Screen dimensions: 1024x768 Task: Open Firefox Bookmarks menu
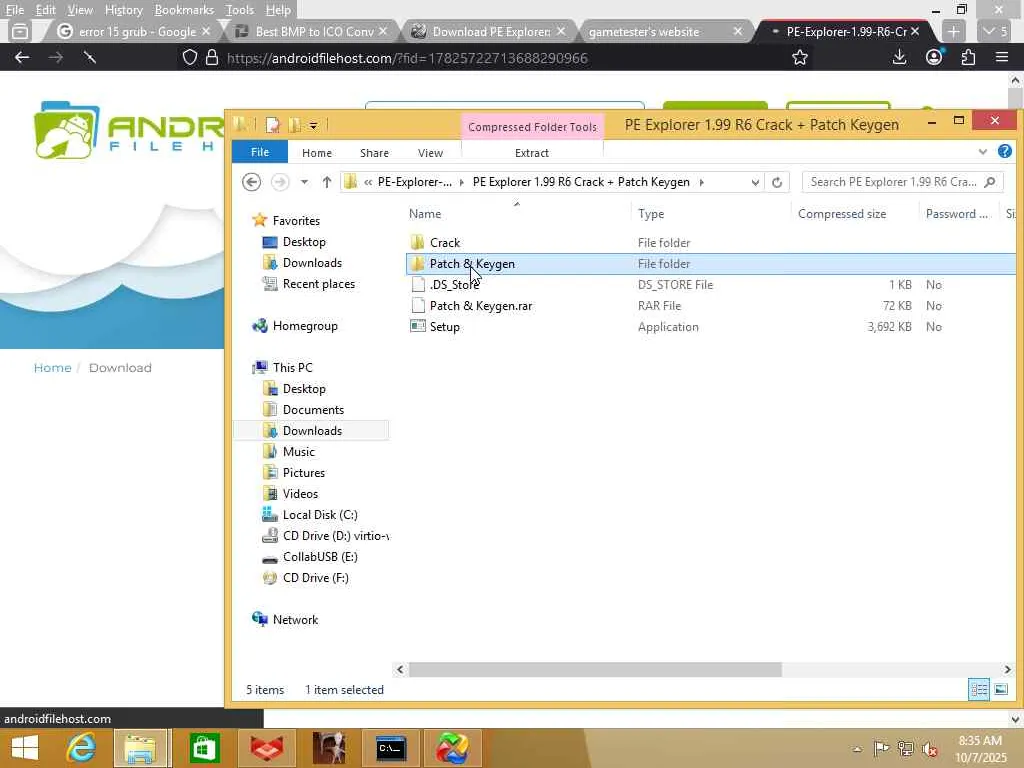coord(184,10)
